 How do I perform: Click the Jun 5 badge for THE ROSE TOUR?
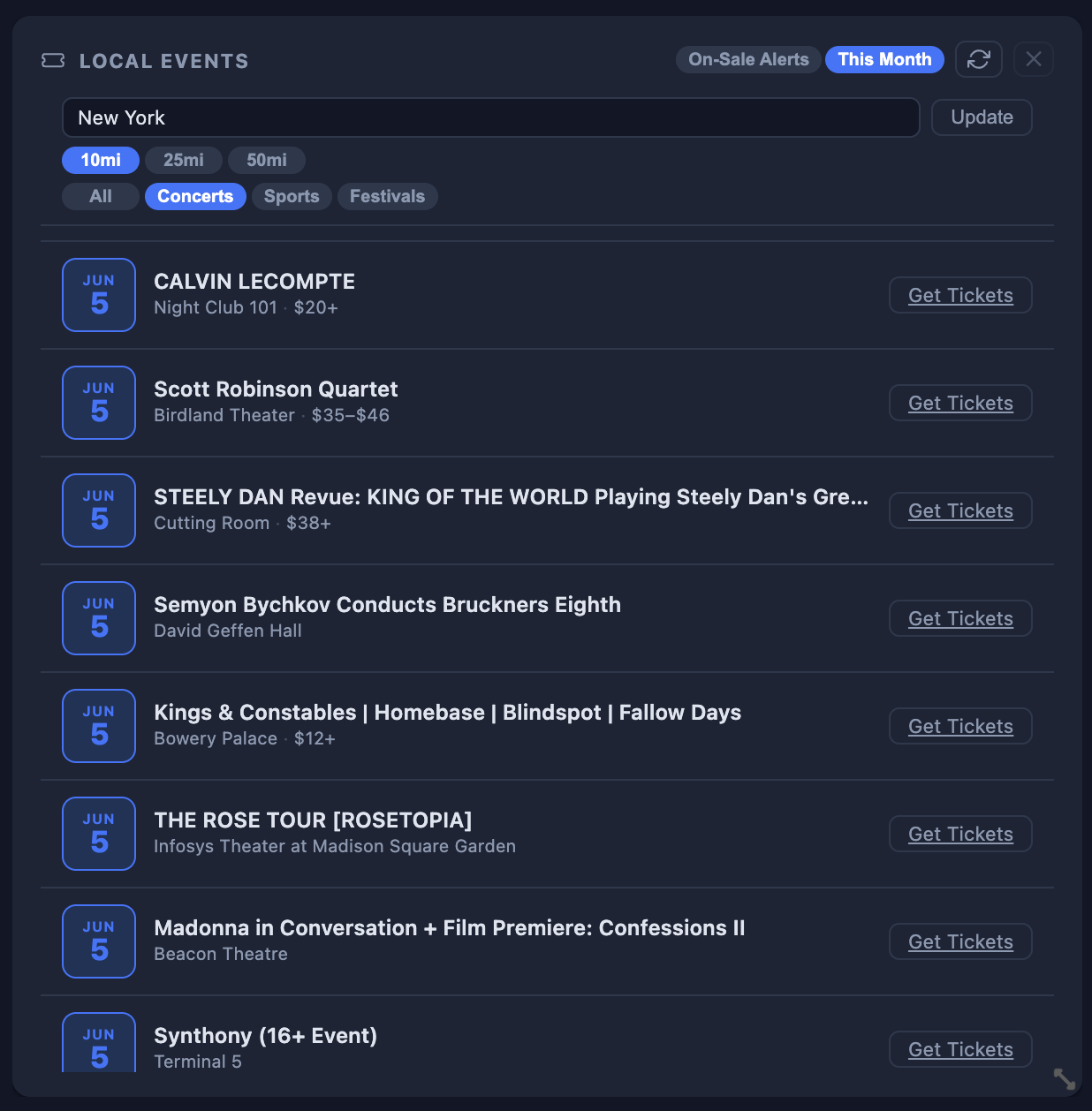[99, 834]
